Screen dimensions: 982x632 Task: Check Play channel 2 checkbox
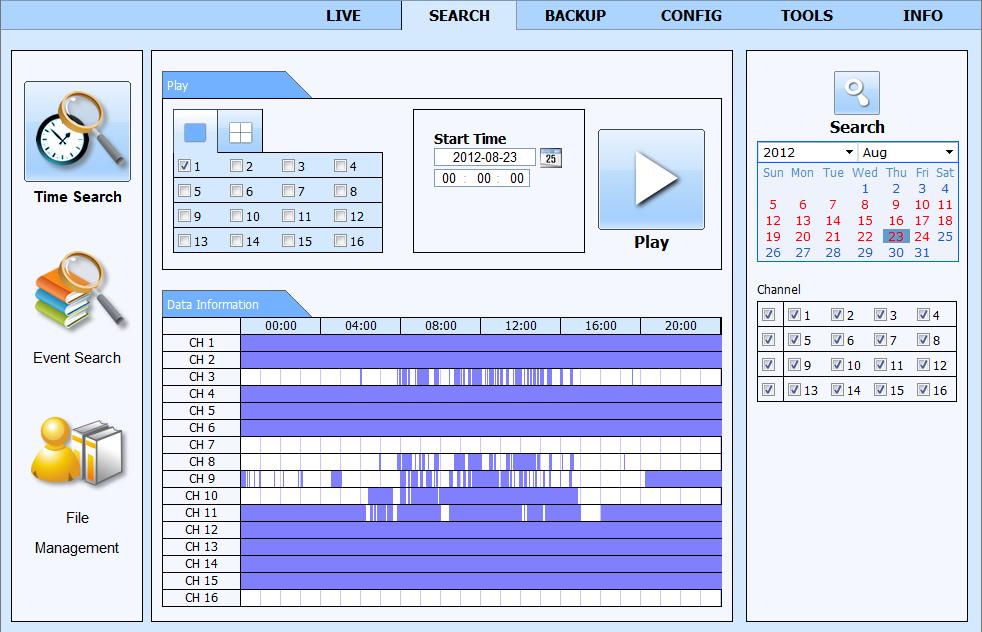236,166
